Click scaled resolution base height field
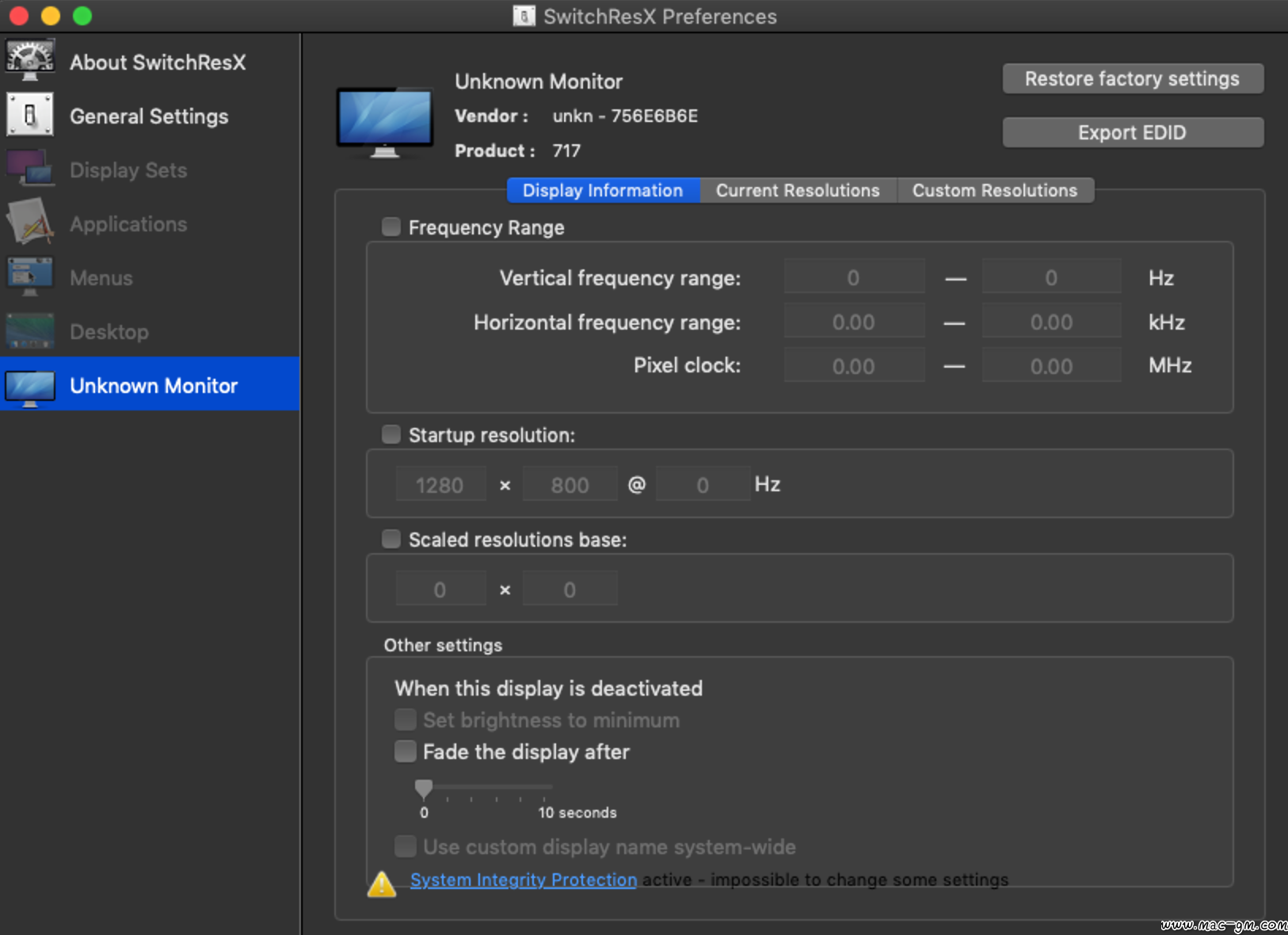1288x935 pixels. click(570, 589)
